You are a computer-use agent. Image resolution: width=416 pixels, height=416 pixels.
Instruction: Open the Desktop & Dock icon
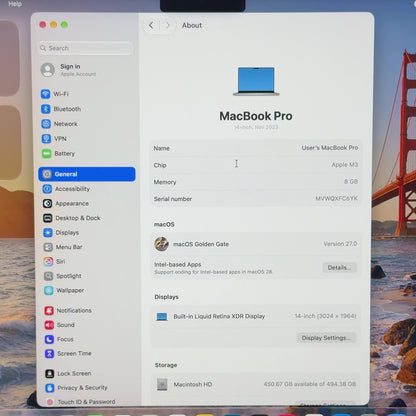click(48, 218)
